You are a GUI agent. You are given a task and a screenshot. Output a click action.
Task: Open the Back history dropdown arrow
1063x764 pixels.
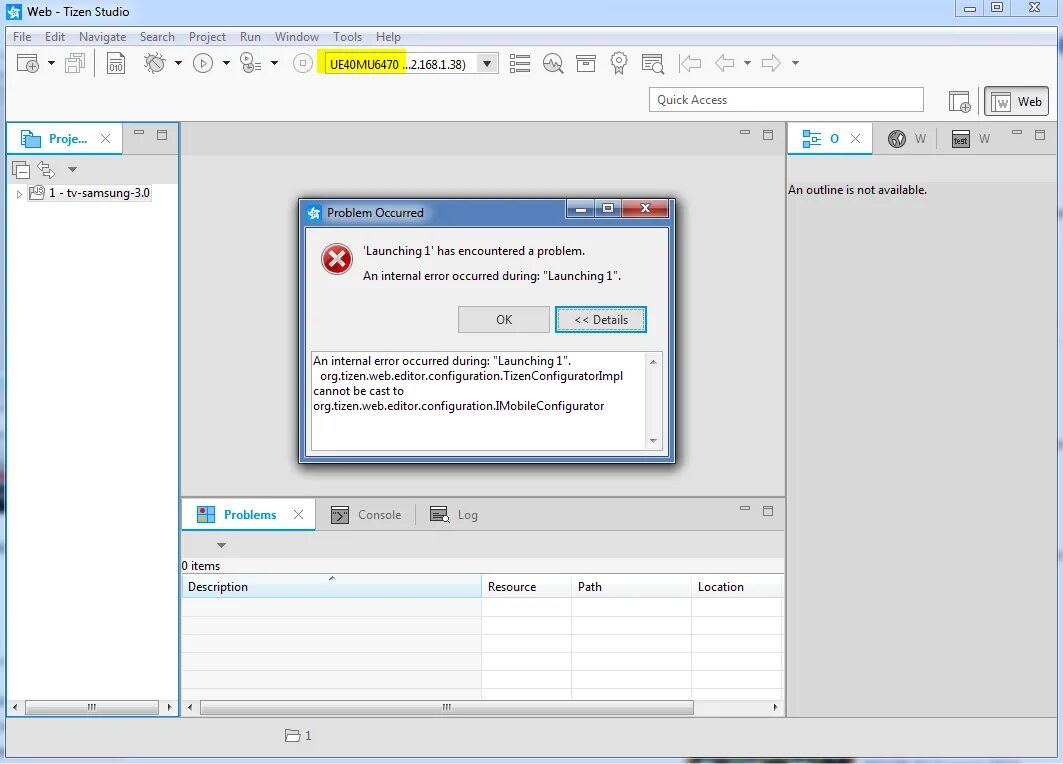(747, 64)
